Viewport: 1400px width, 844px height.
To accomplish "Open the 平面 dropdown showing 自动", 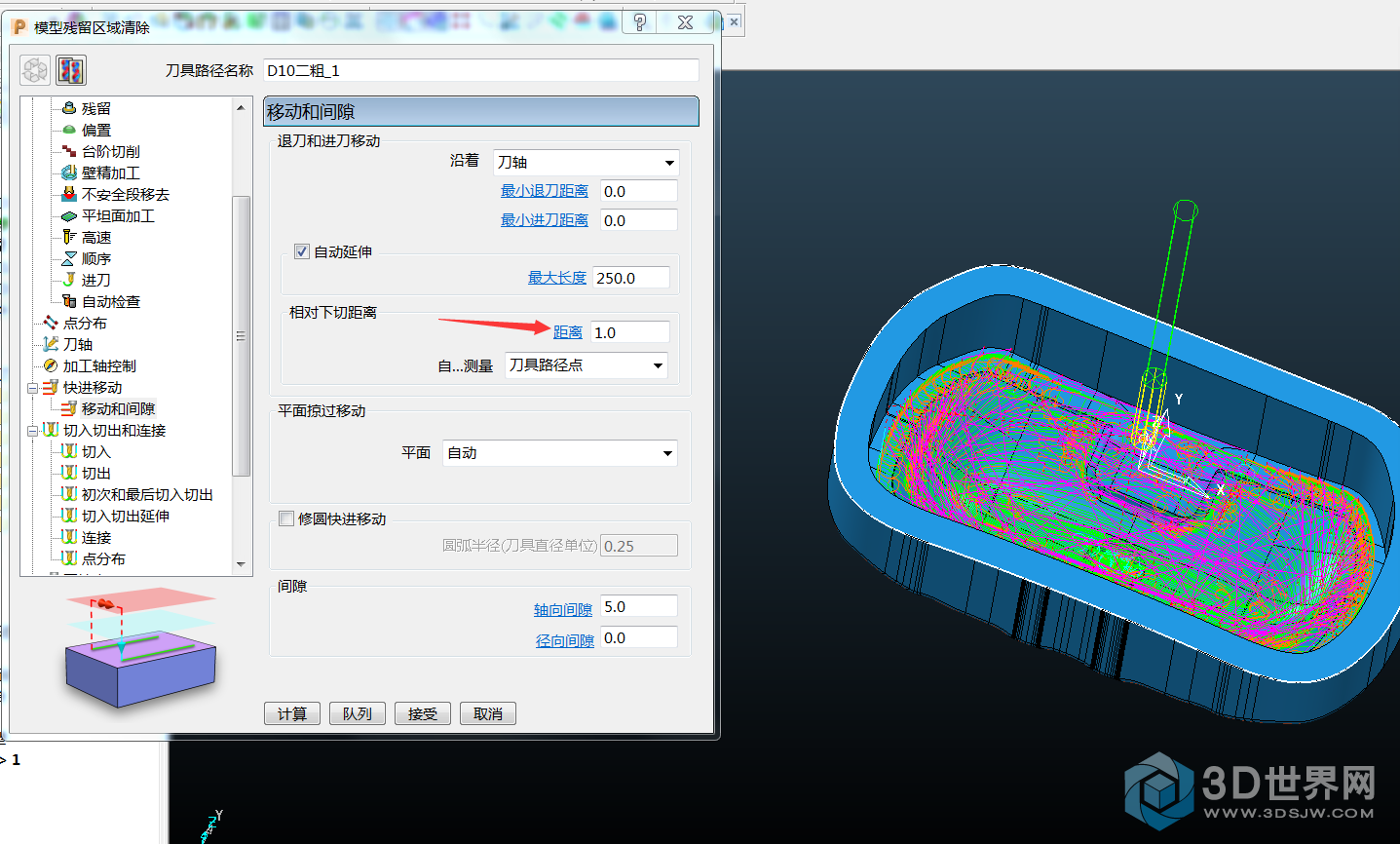I will coord(560,453).
